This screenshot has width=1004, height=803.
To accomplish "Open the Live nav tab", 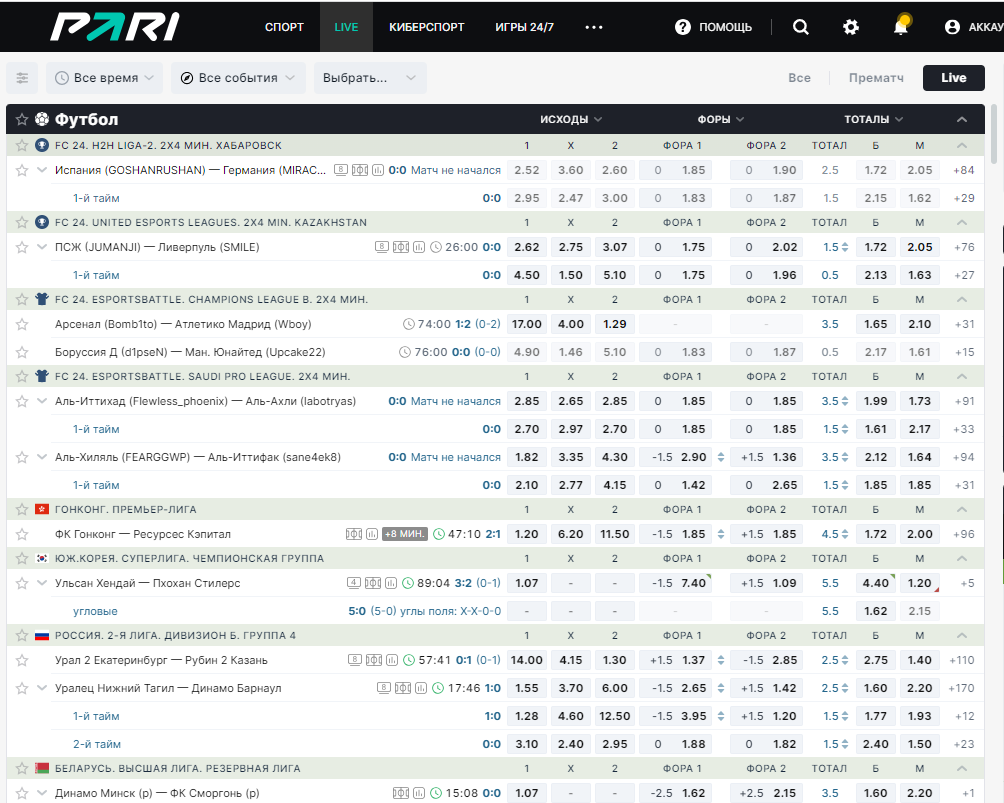I will (346, 27).
